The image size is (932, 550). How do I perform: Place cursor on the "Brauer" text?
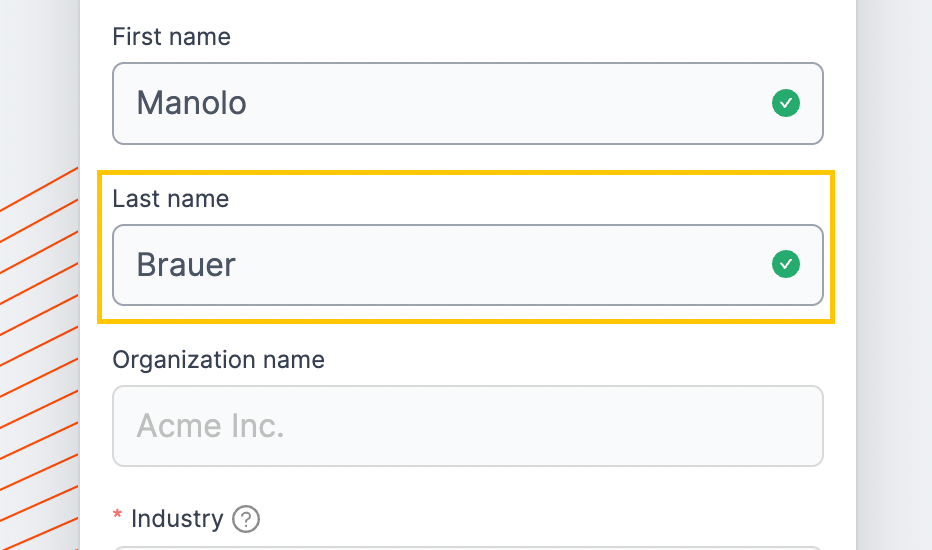click(186, 265)
